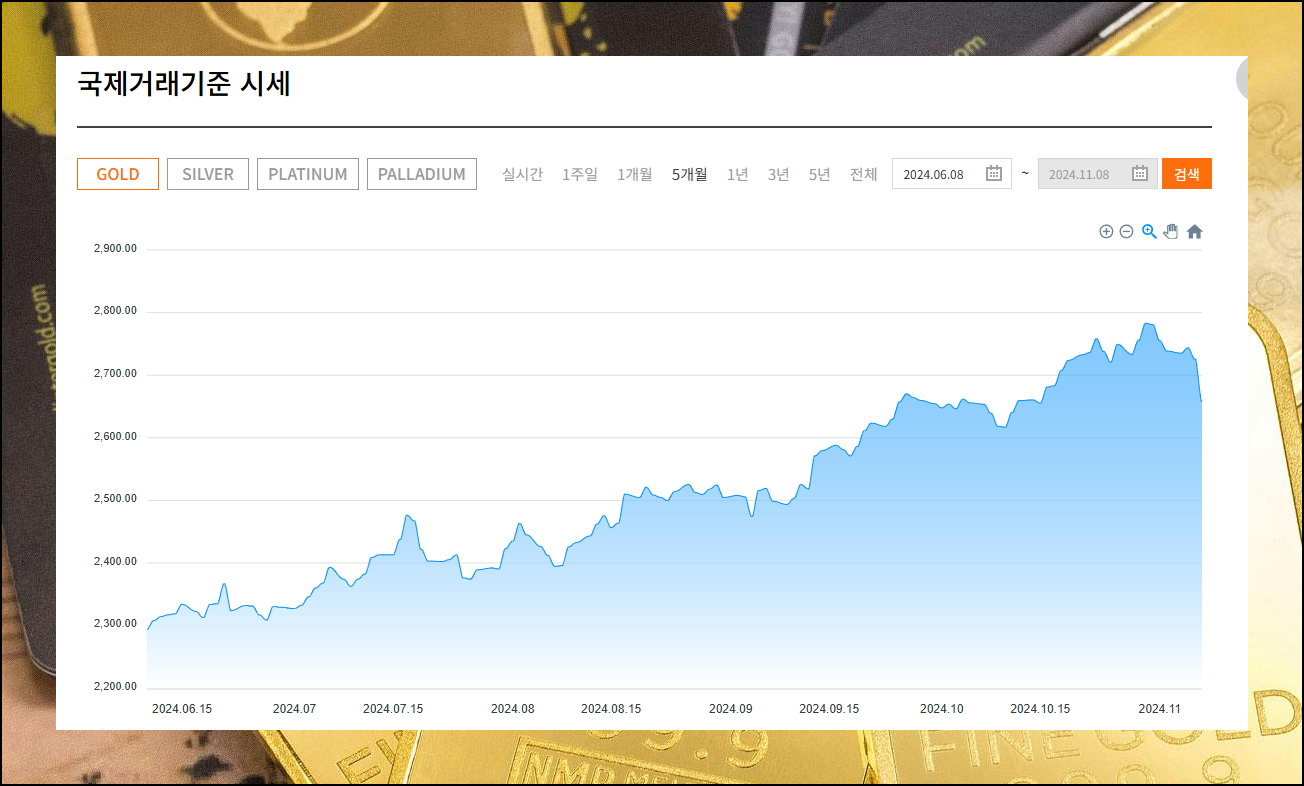
Task: Click the end date field 2024.11.08
Action: [1098, 174]
